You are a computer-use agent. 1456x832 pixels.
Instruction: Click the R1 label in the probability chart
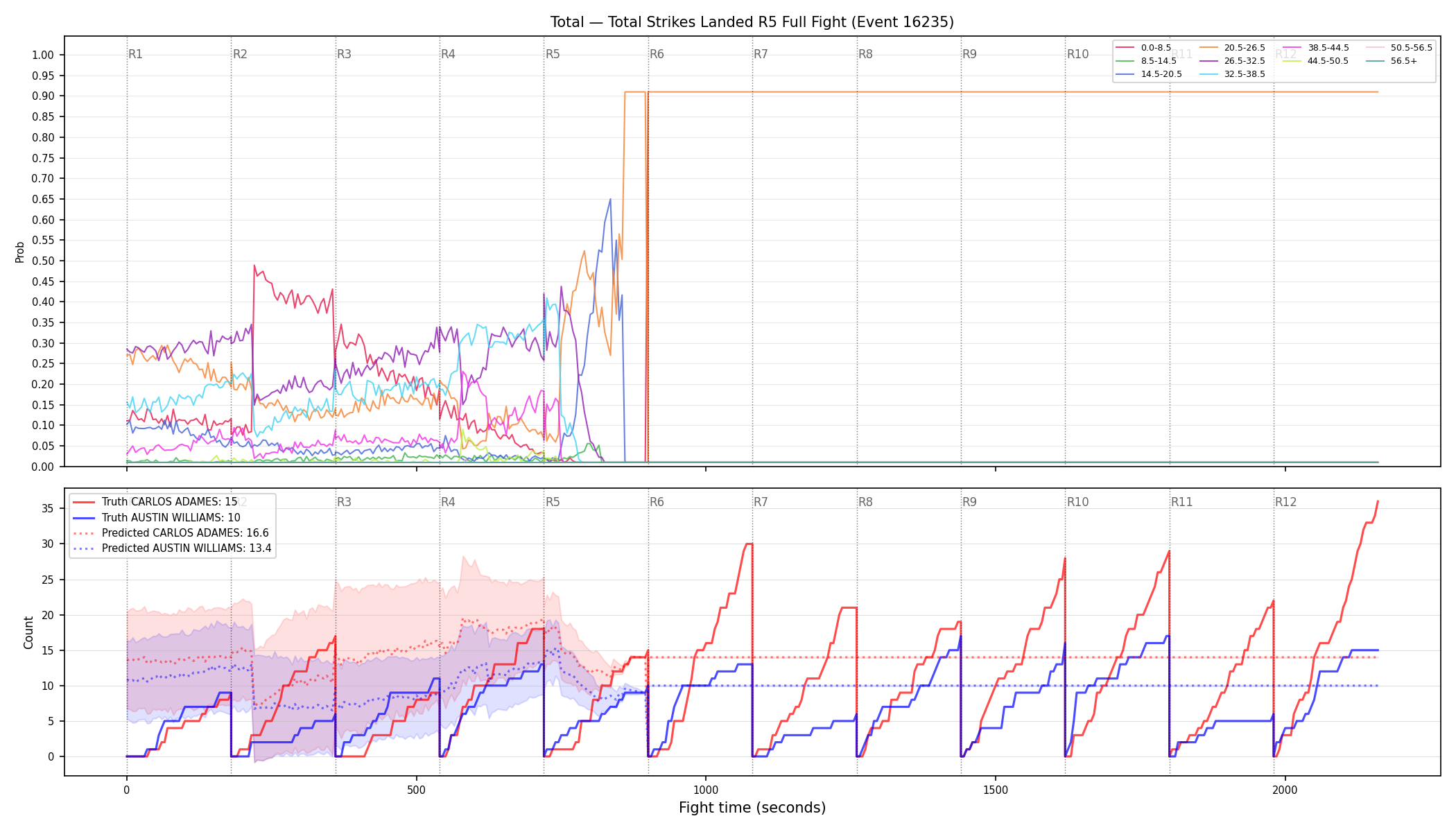click(135, 54)
